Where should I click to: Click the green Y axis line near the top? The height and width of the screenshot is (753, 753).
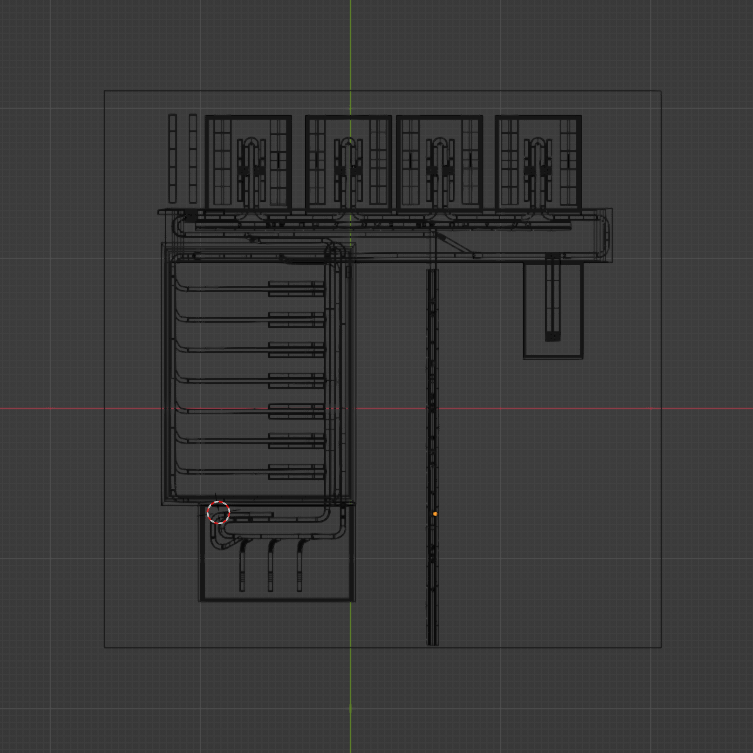pyautogui.click(x=350, y=40)
